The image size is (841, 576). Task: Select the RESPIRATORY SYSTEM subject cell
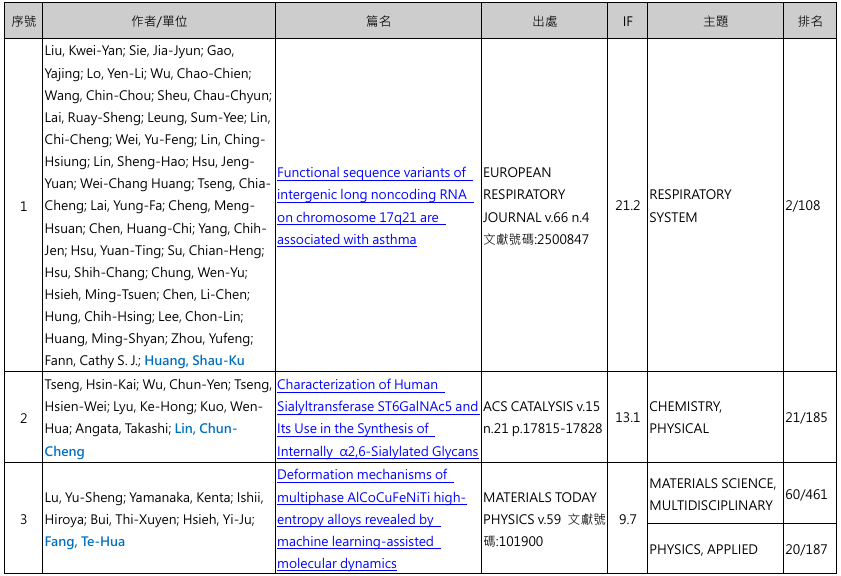pos(690,206)
